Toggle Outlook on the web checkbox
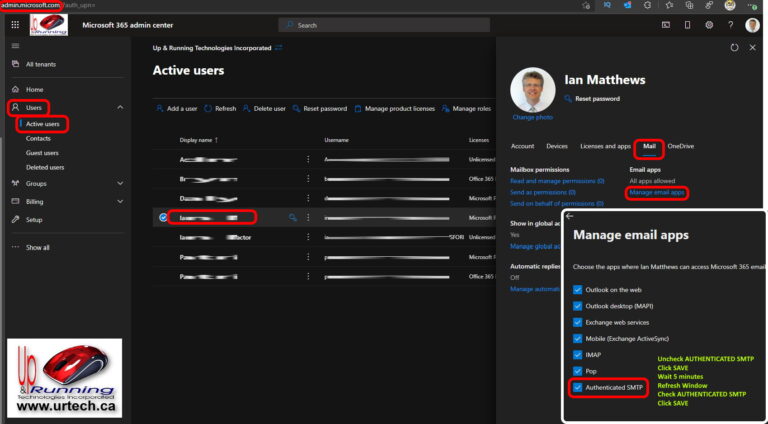 [577, 289]
